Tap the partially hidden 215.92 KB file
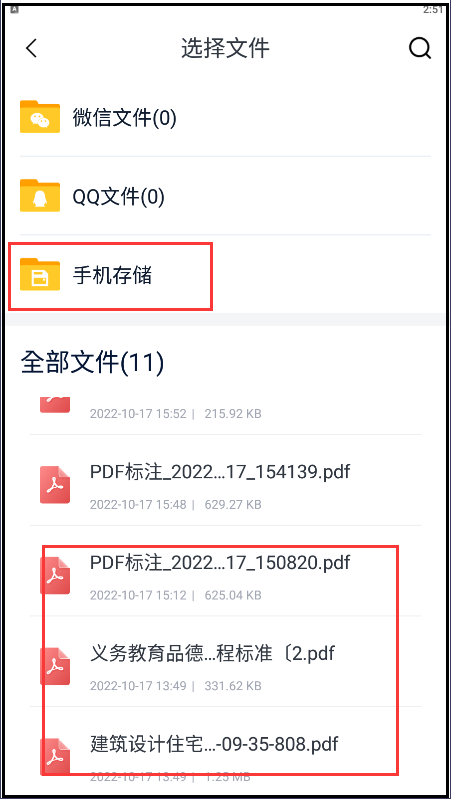The height and width of the screenshot is (799, 451). [225, 408]
